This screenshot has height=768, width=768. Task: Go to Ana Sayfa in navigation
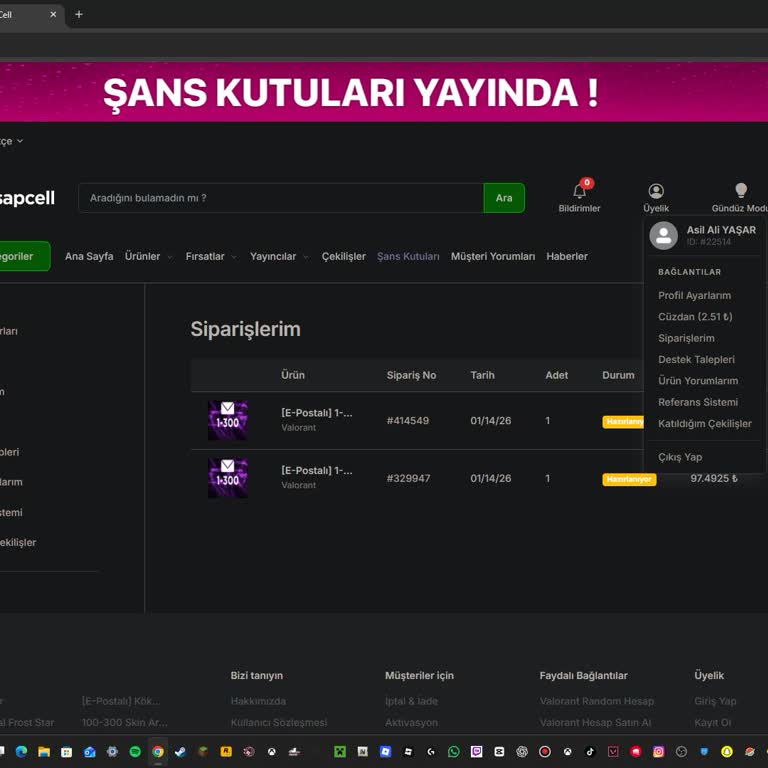coord(89,256)
